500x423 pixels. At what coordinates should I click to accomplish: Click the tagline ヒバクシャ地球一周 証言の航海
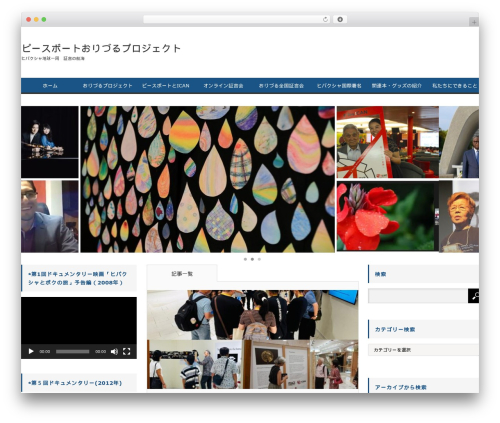pos(53,59)
